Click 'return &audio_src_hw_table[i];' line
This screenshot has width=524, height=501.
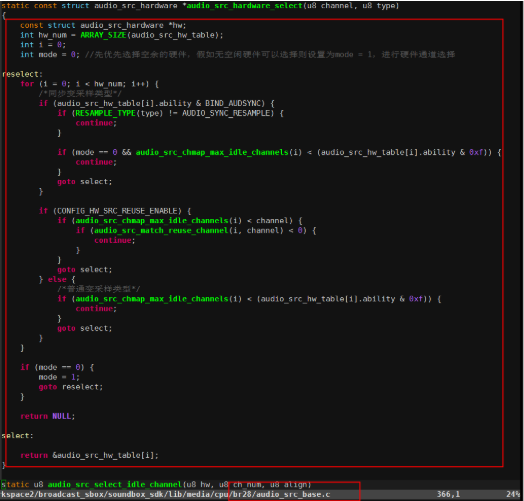coord(89,456)
